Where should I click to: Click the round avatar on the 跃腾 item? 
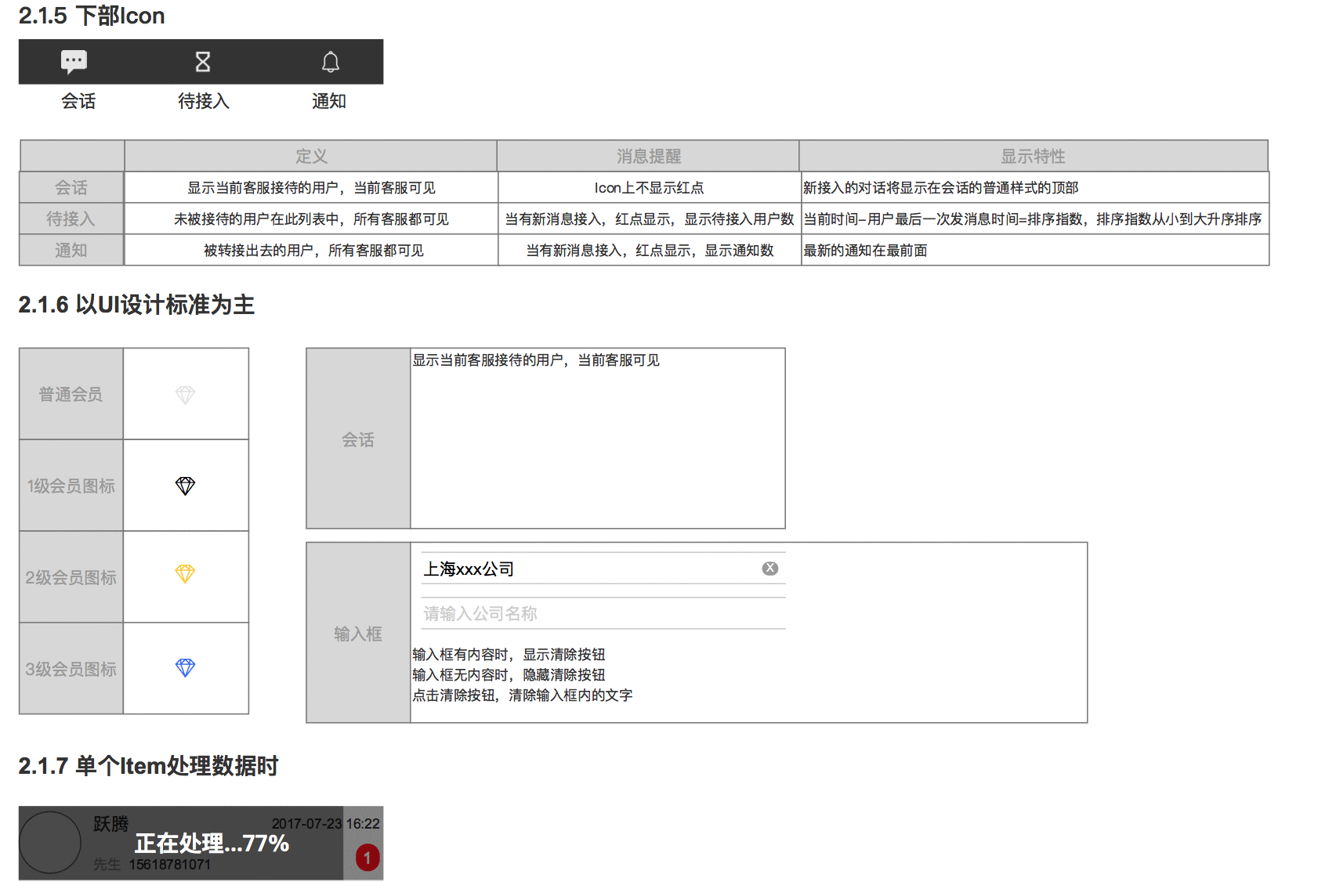[50, 843]
